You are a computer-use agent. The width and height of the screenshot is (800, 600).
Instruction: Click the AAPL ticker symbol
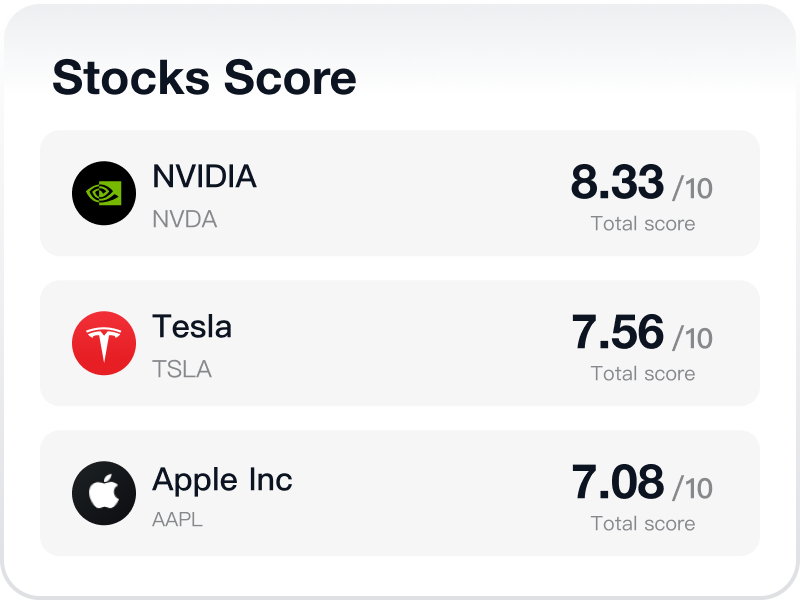177,520
